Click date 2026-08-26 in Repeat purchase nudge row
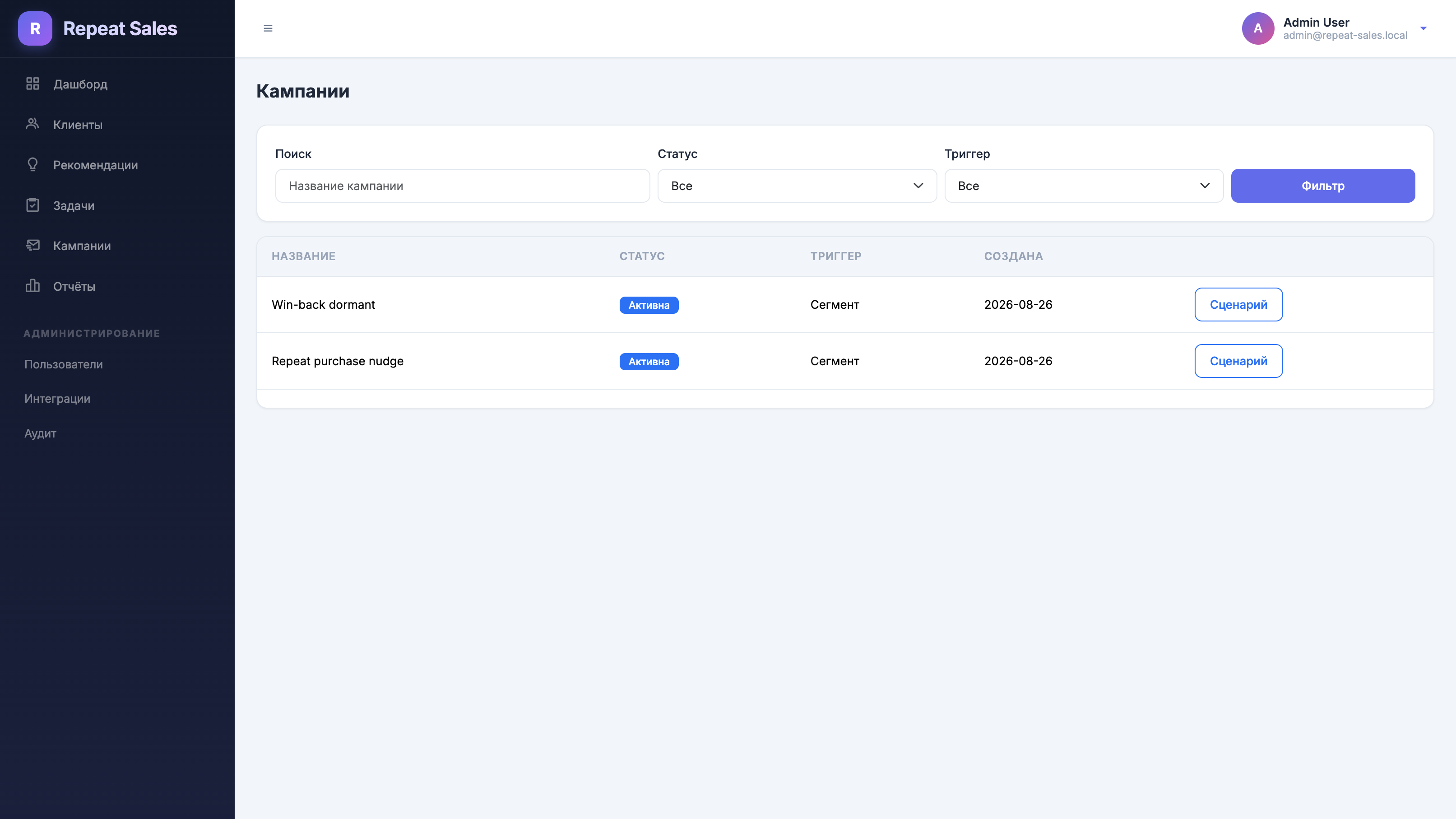1456x819 pixels. pos(1018,361)
